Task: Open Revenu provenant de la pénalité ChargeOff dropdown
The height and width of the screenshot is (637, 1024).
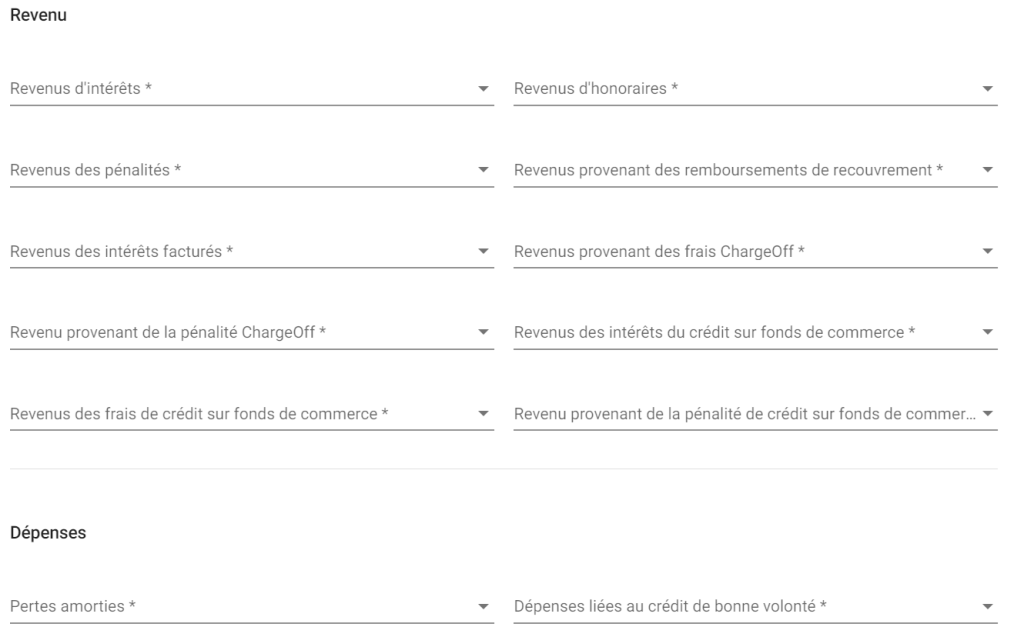Action: coord(251,333)
